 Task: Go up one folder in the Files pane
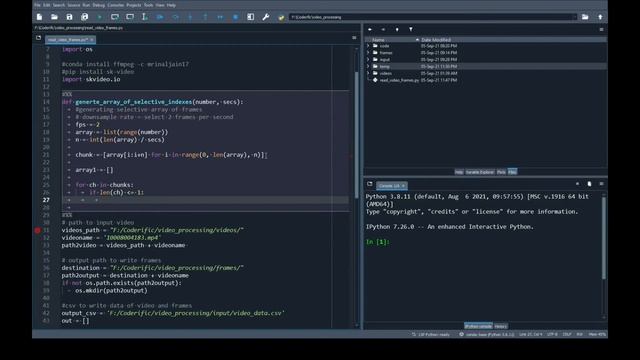tap(397, 29)
